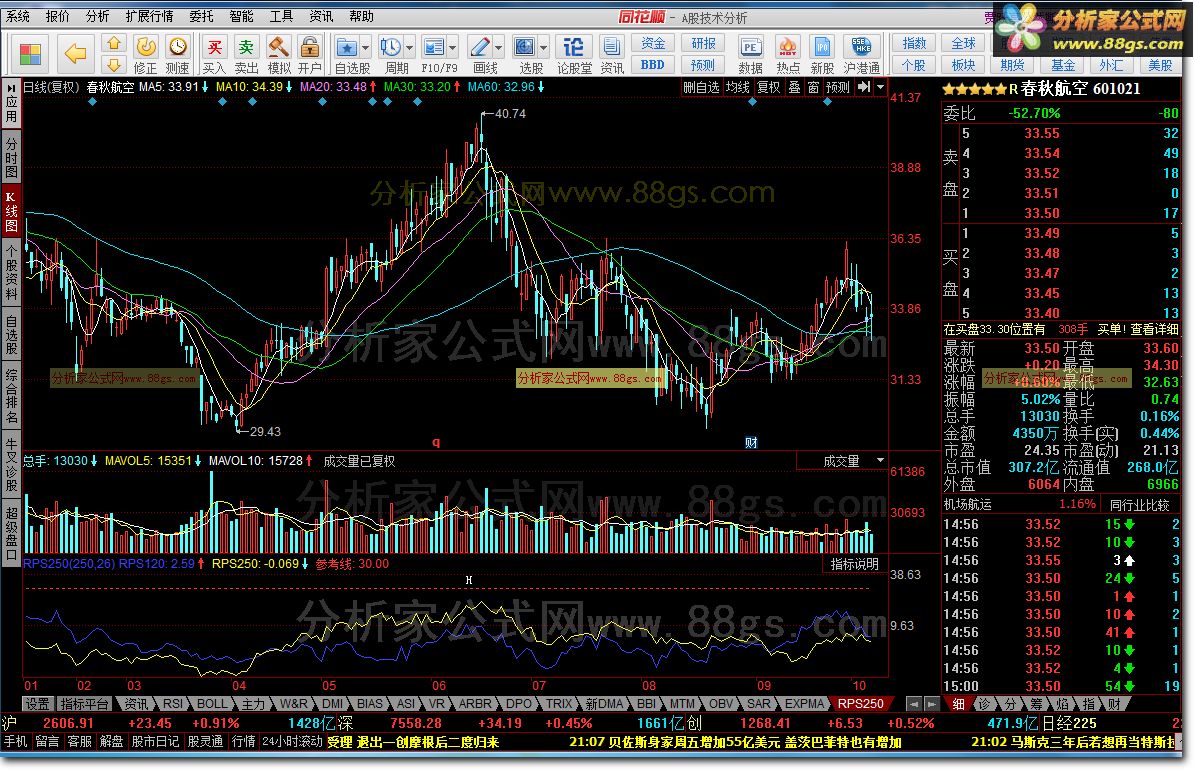
Task: Open the 新股 IPO icon
Action: (822, 55)
